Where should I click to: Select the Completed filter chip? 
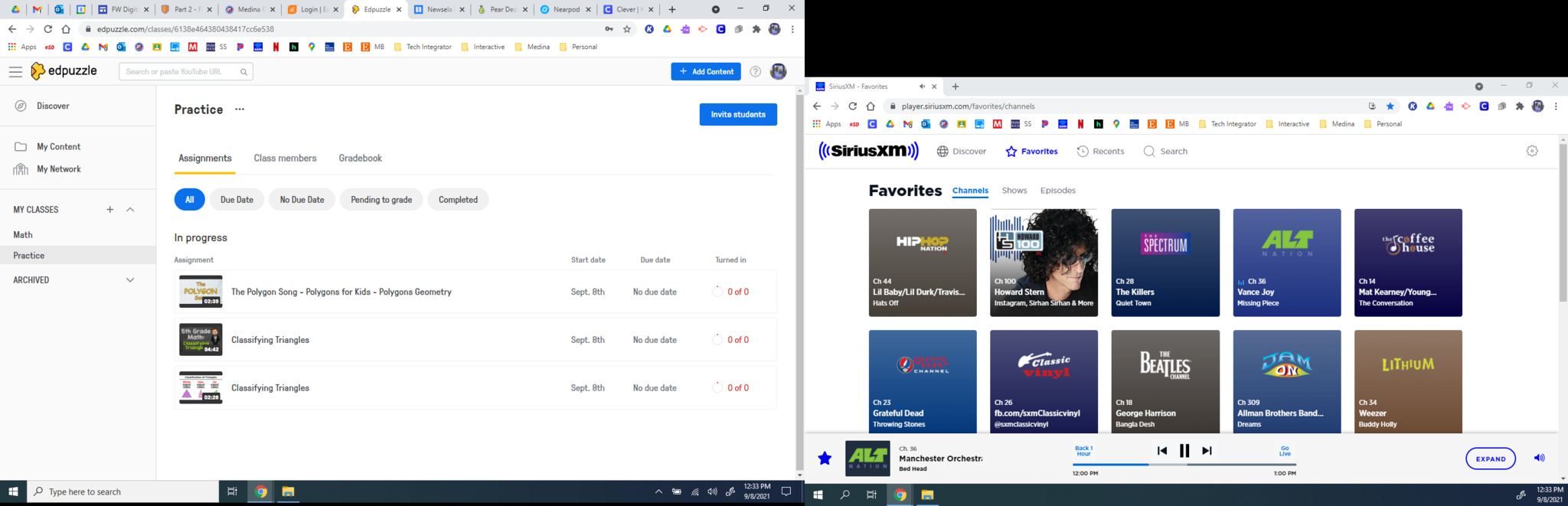(458, 200)
